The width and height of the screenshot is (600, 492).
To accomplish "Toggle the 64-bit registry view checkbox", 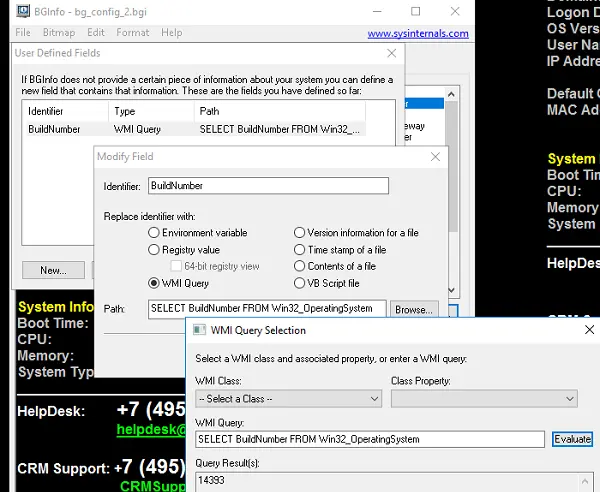I will coord(176,266).
